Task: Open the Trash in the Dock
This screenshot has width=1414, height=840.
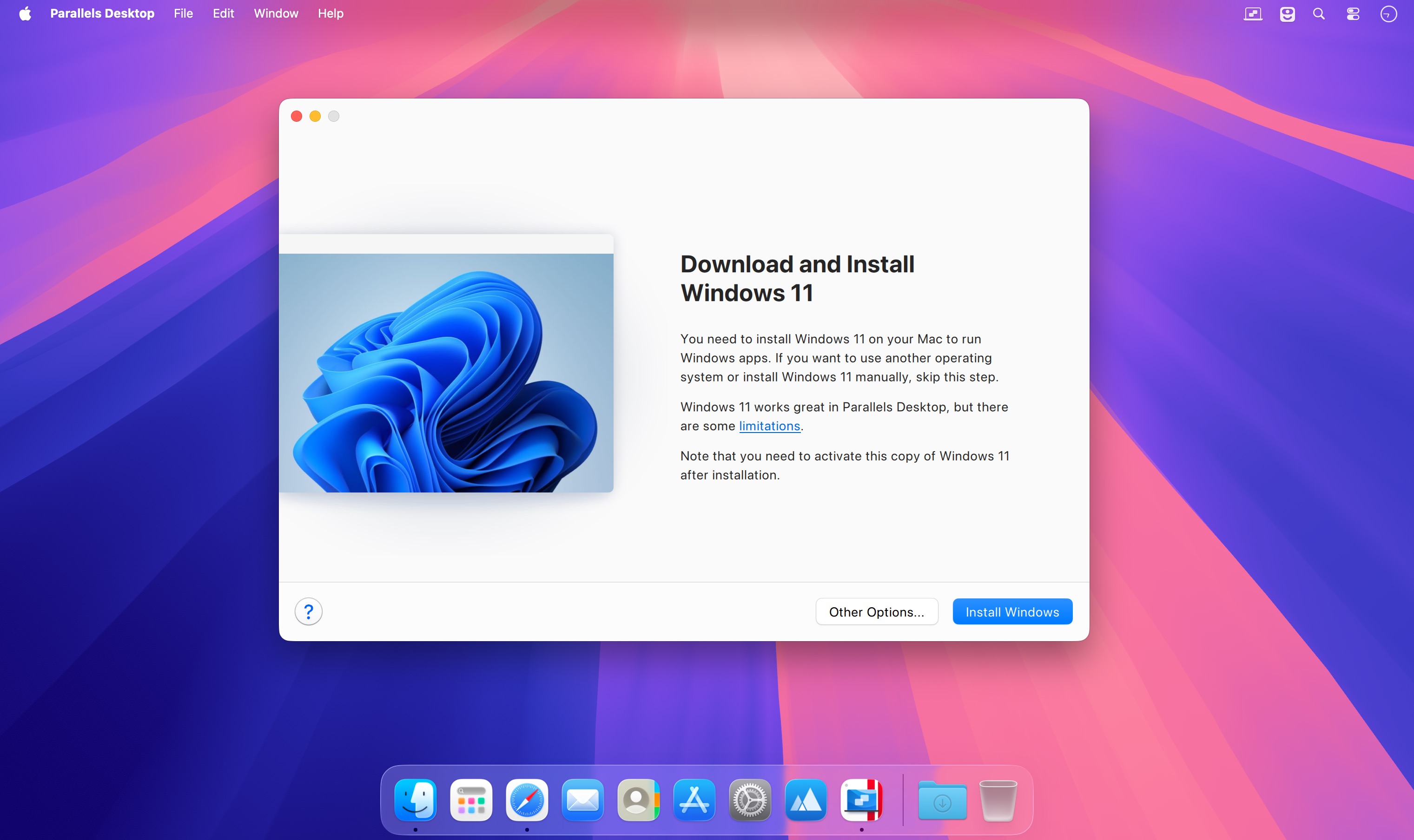Action: click(x=998, y=801)
